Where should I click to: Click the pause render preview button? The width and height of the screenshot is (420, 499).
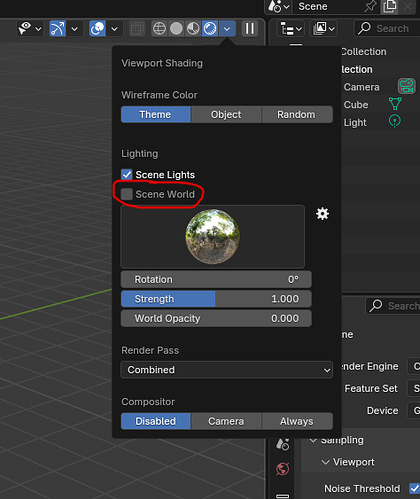click(x=250, y=29)
